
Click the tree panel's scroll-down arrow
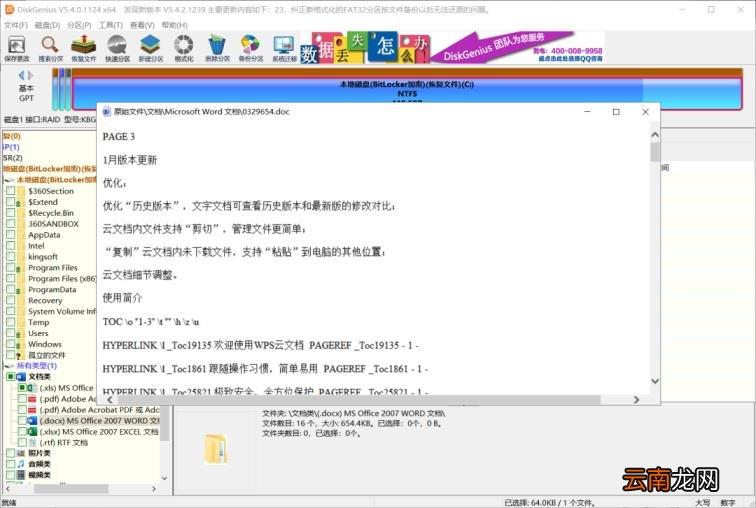[x=164, y=479]
